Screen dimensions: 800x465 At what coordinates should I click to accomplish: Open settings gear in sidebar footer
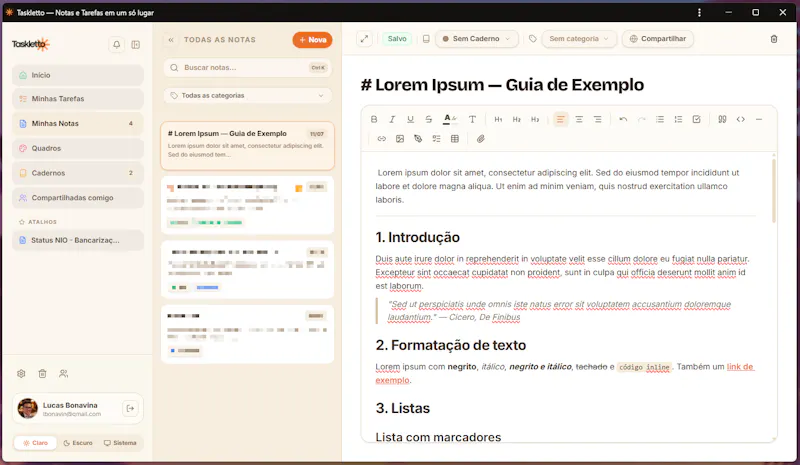pos(21,374)
